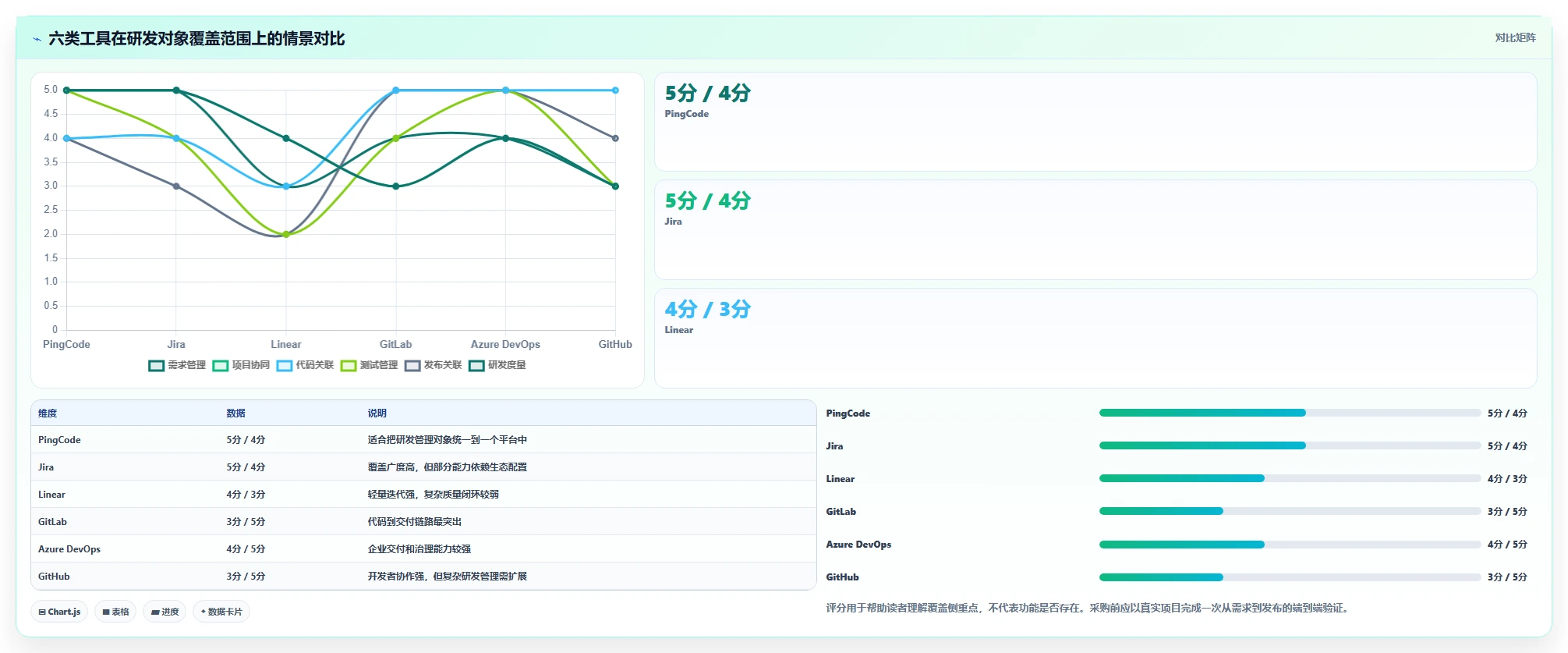This screenshot has height=653, width=1568.
Task: Select the Linear 4分 / 3分 score card
Action: coord(1095,338)
